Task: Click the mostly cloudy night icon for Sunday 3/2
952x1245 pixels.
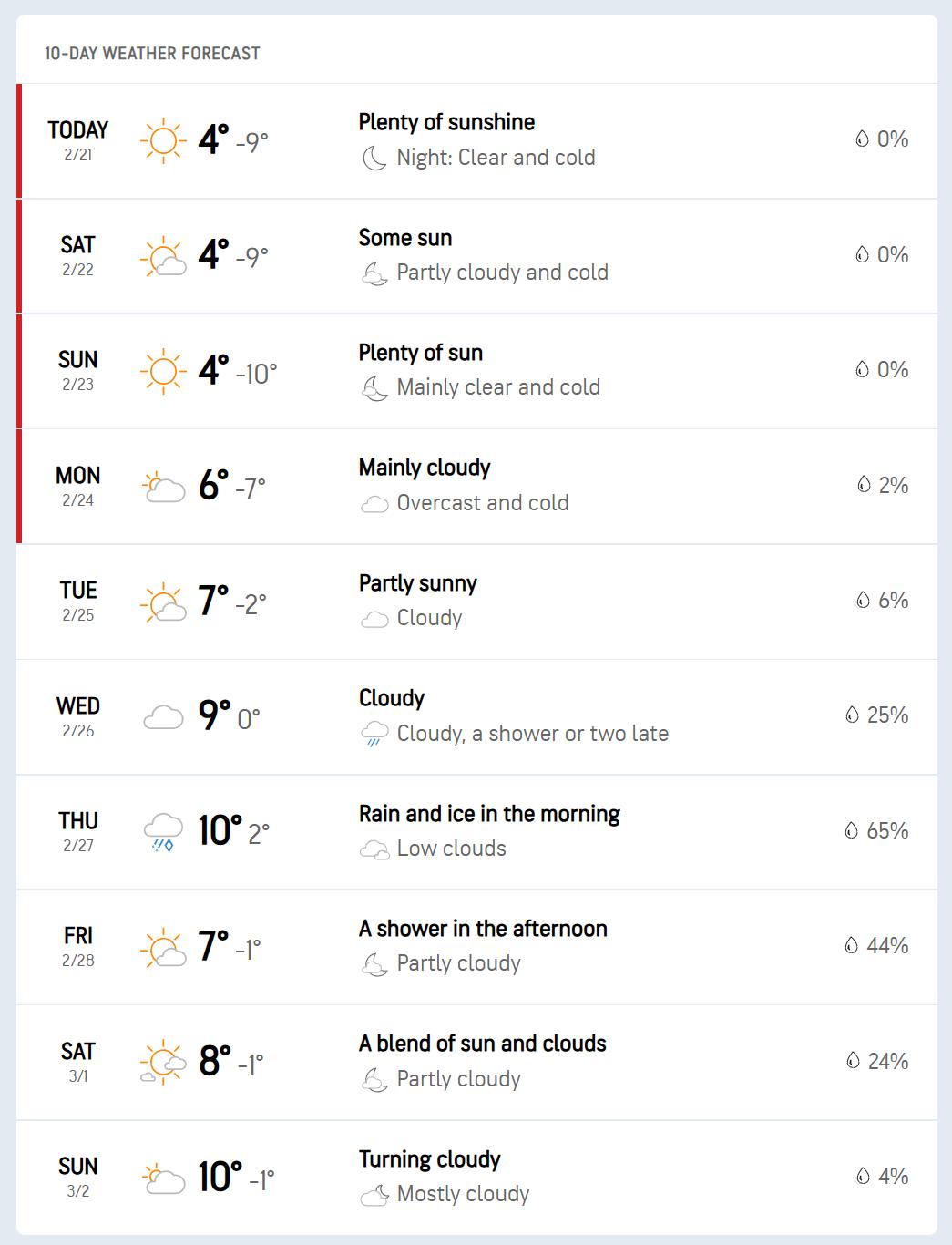Action: 374,1195
